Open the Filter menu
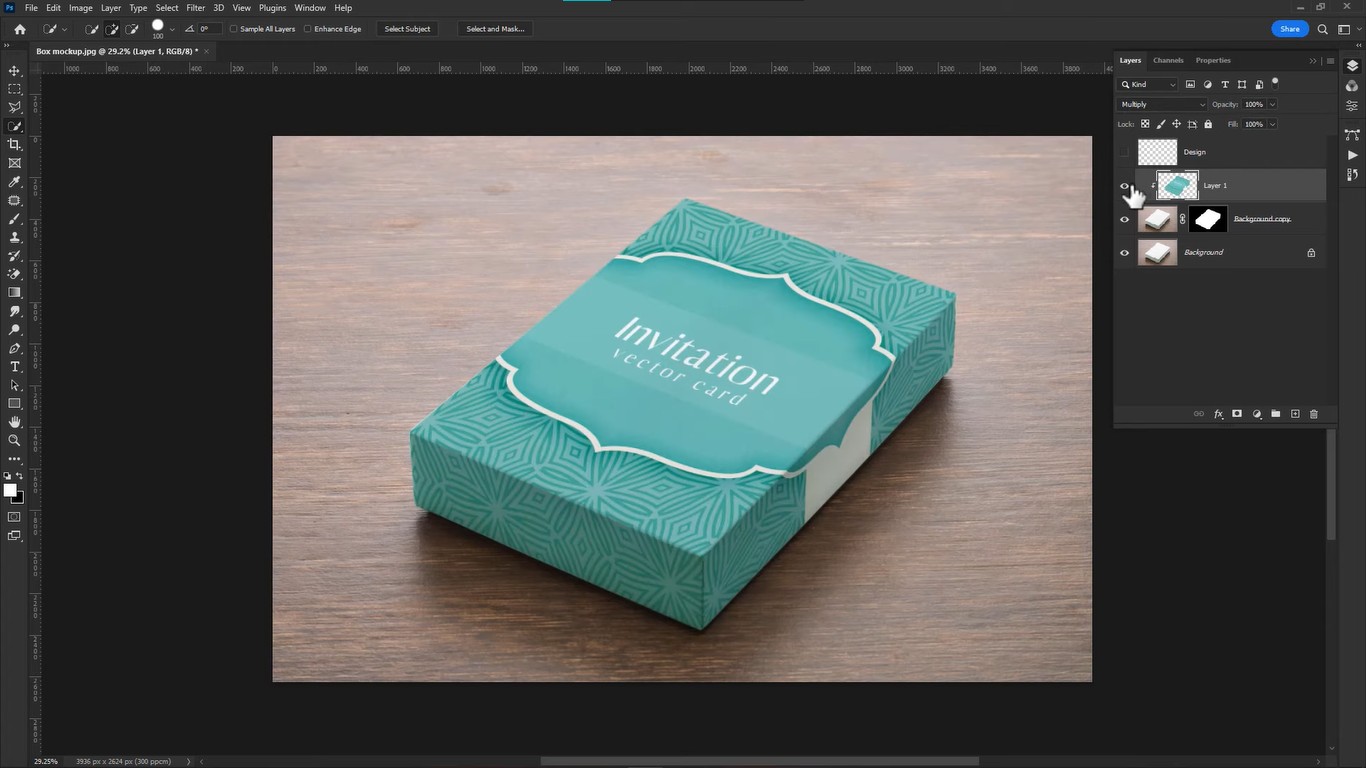1366x768 pixels. tap(195, 7)
